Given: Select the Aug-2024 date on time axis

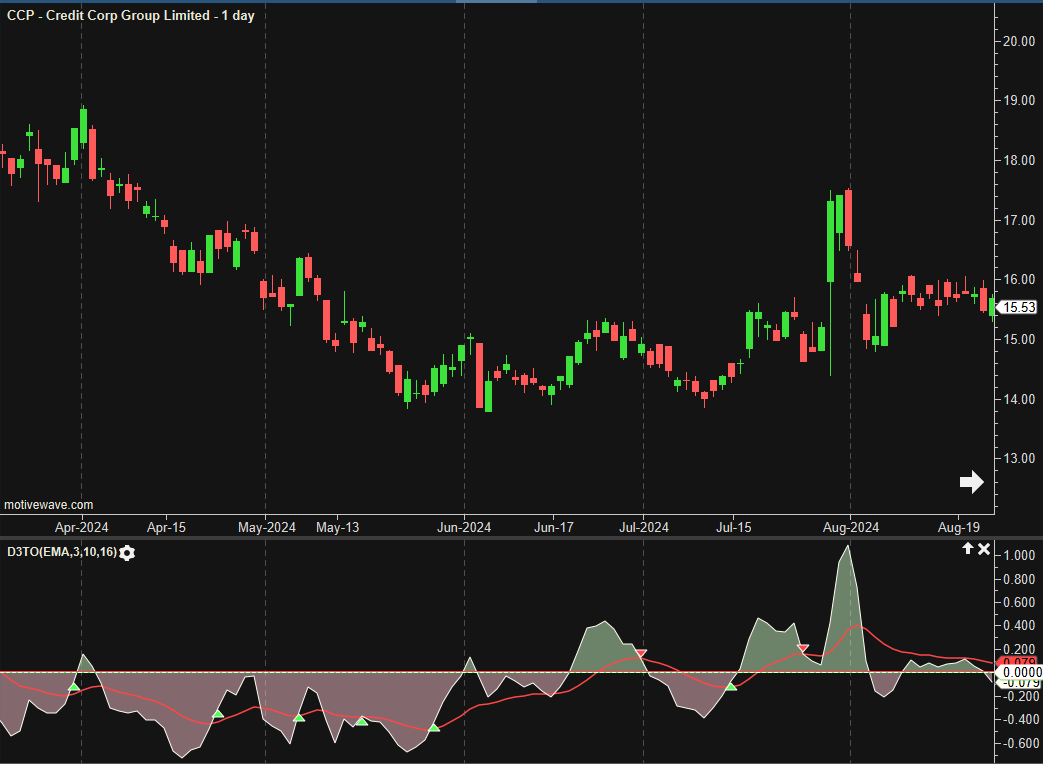Looking at the screenshot, I should click(849, 526).
